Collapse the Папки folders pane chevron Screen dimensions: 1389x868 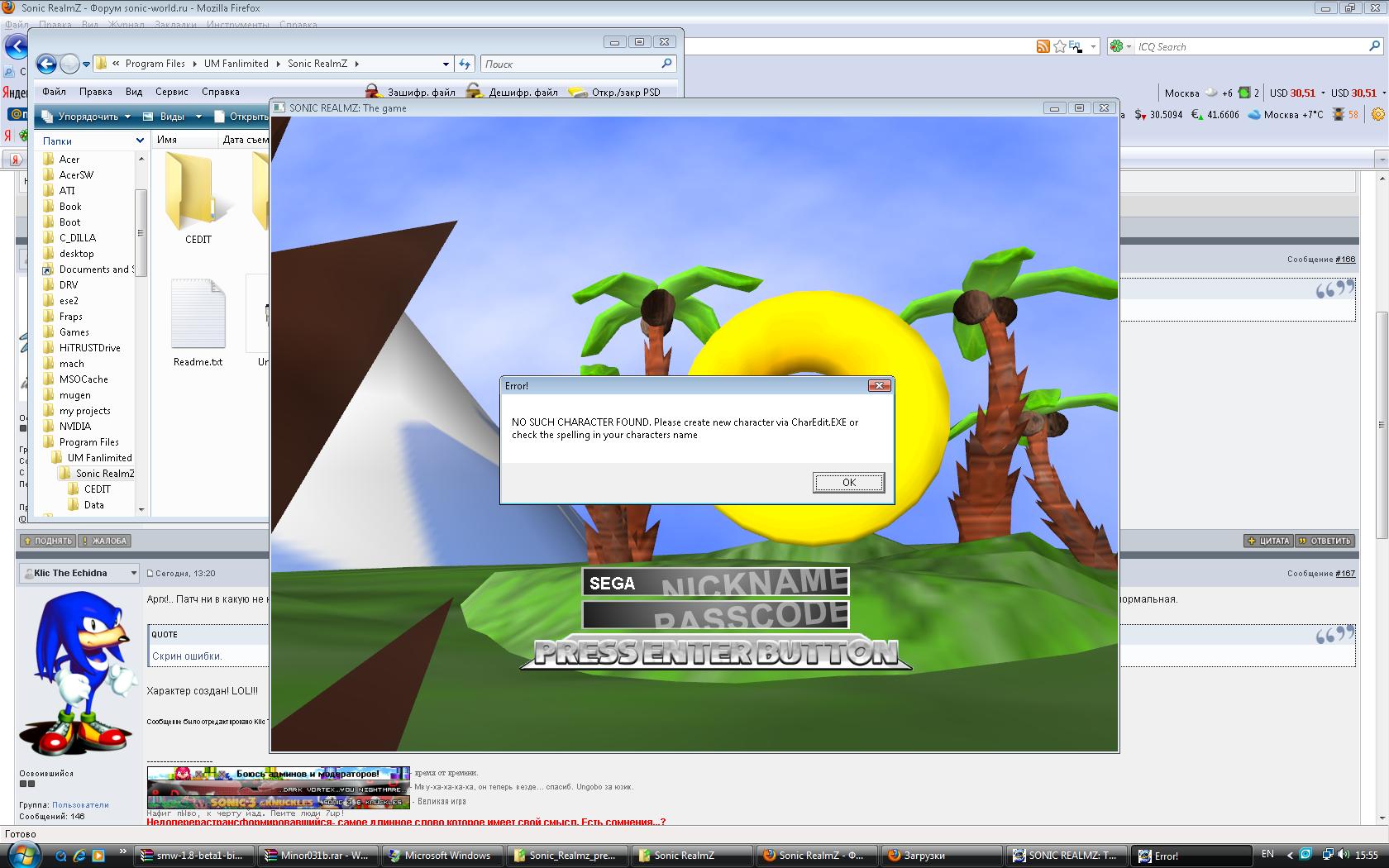click(139, 141)
